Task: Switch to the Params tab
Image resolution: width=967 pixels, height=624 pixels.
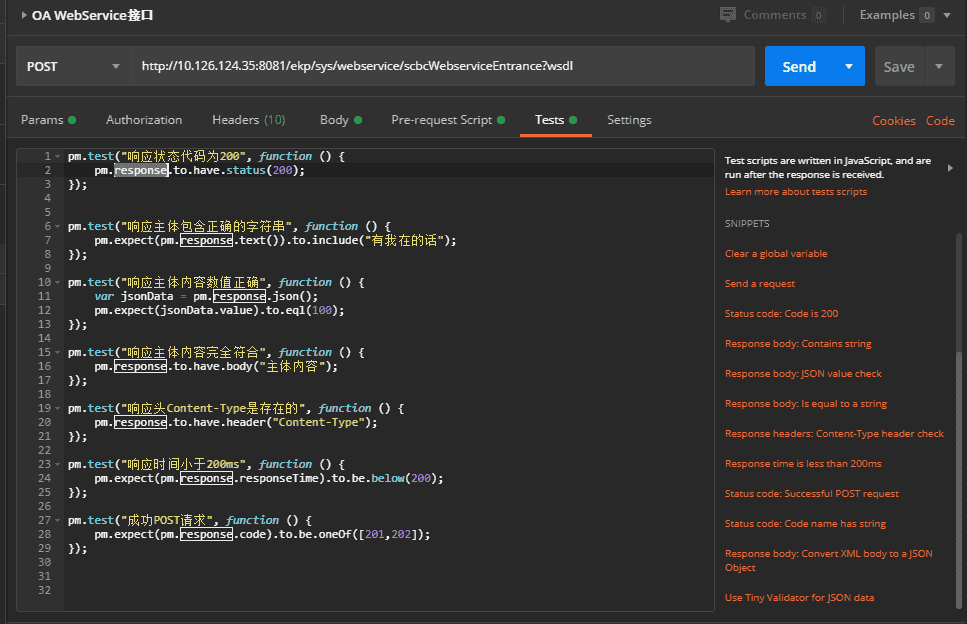Action: (48, 120)
